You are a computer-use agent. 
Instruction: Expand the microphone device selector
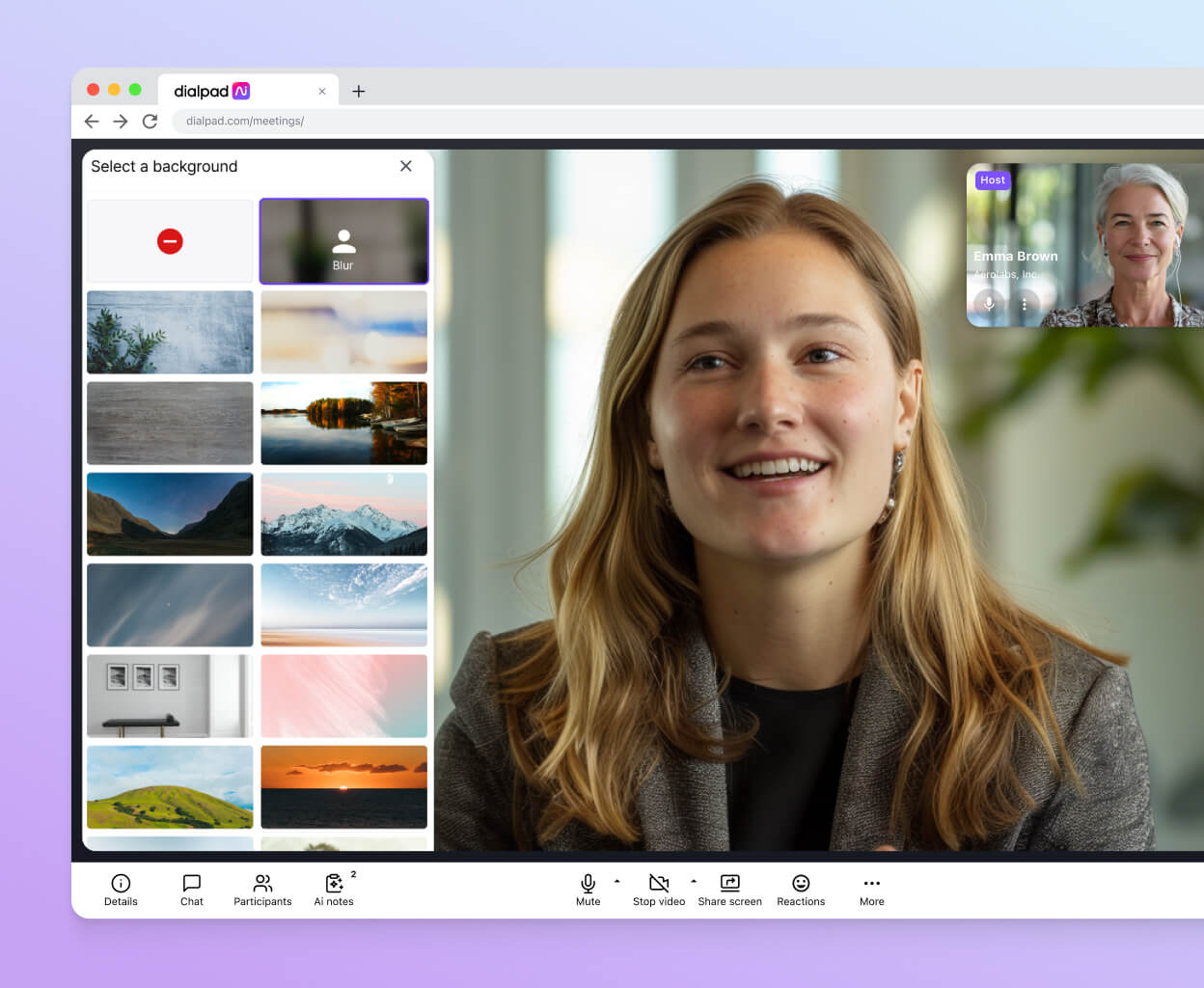click(617, 881)
